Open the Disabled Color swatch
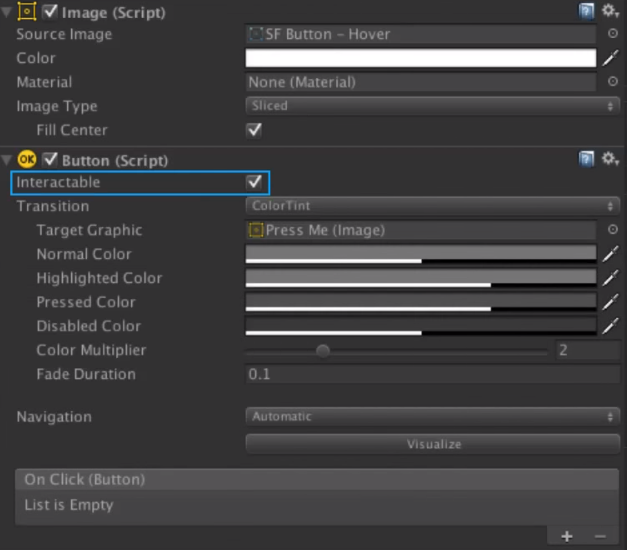The height and width of the screenshot is (550, 627). [x=421, y=326]
